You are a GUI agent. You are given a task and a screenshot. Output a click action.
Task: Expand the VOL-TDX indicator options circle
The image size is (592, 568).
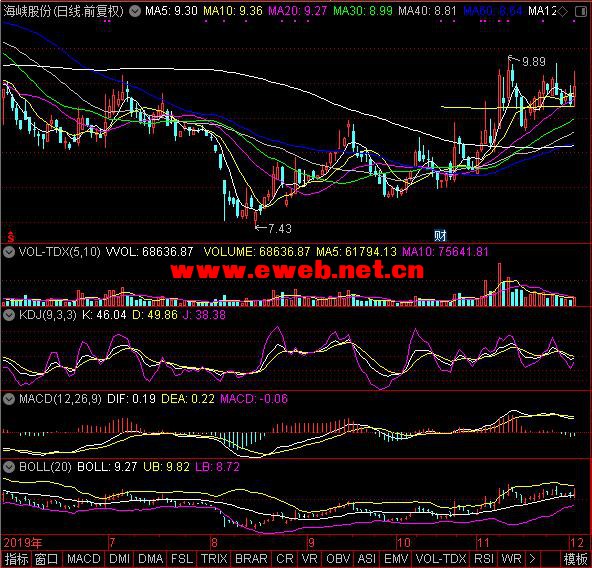click(9, 252)
